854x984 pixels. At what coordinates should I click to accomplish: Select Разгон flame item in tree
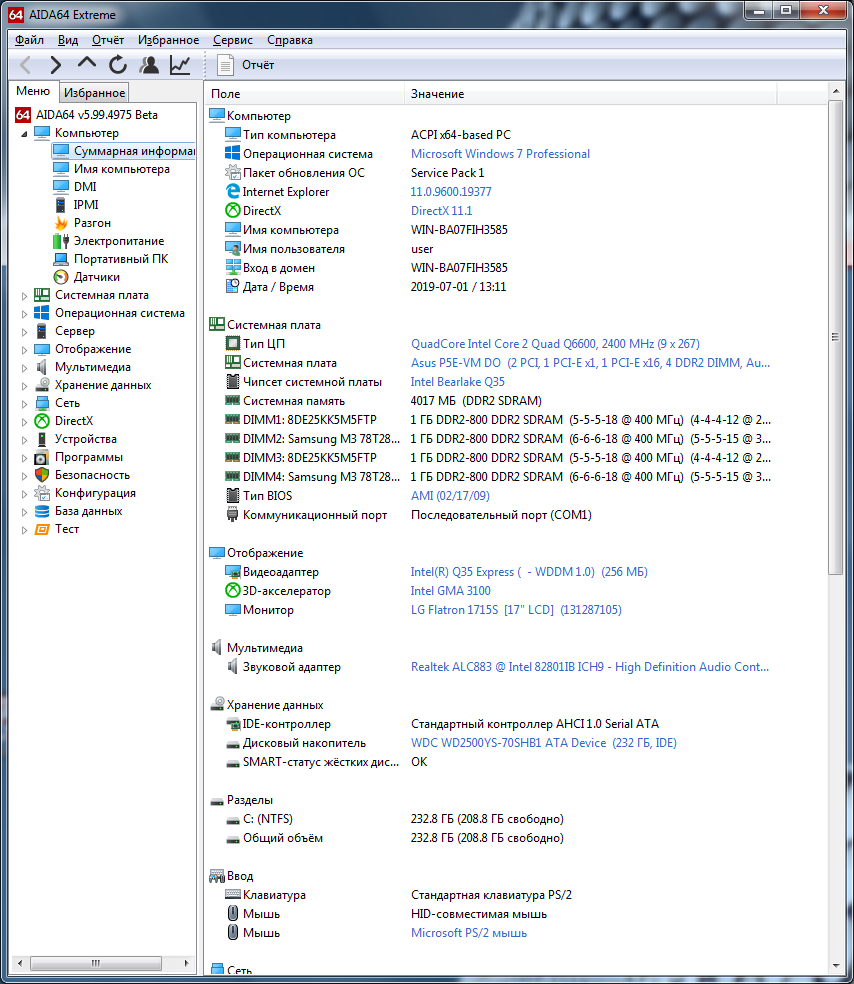92,223
